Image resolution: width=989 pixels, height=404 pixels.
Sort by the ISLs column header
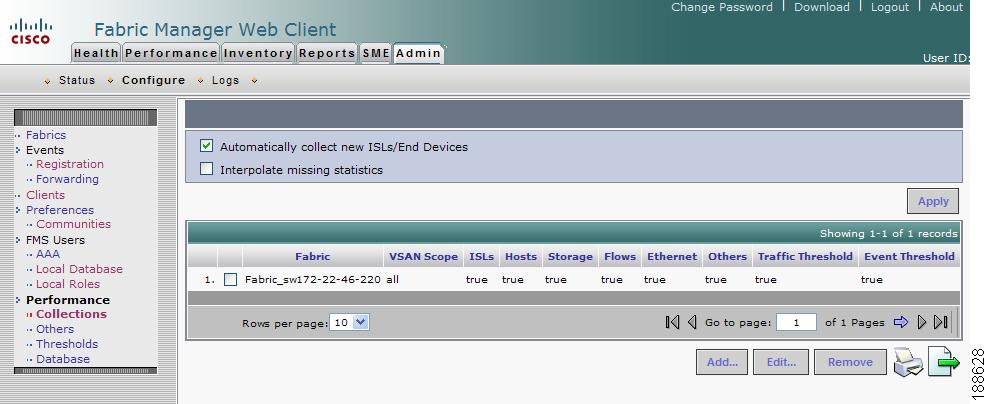point(482,257)
